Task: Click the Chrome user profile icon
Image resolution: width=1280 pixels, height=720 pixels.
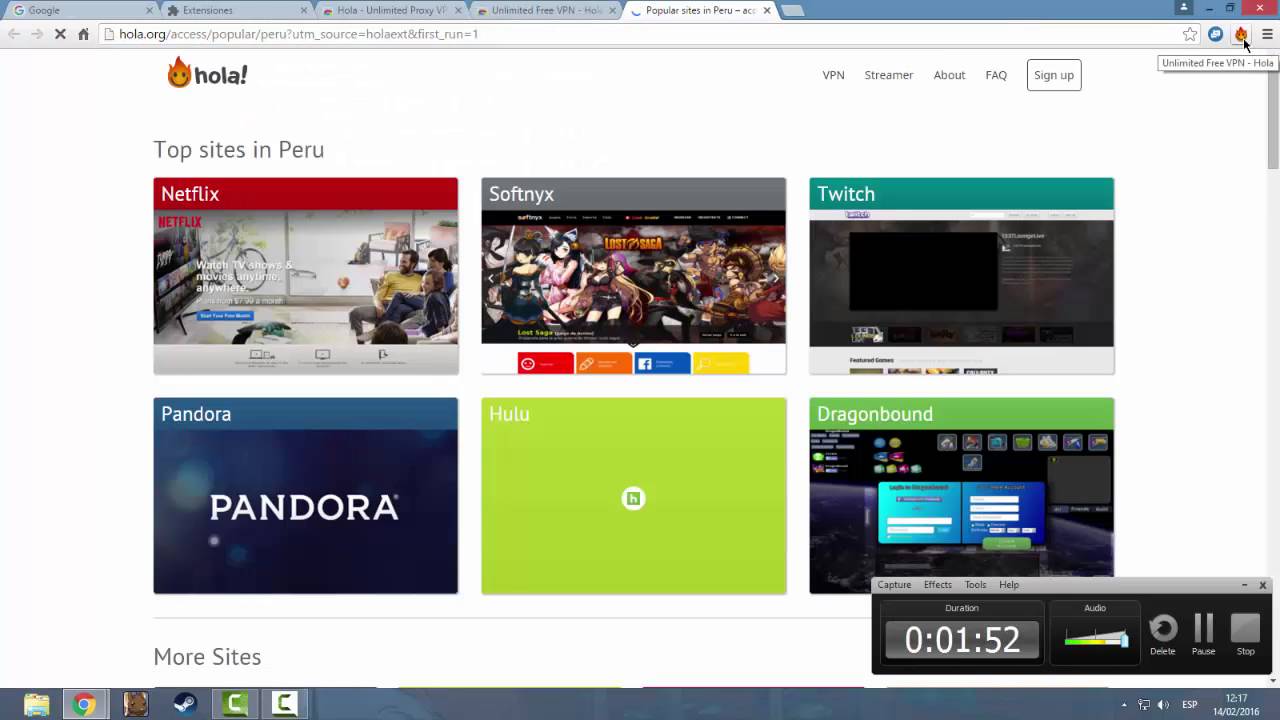Action: coord(1184,8)
